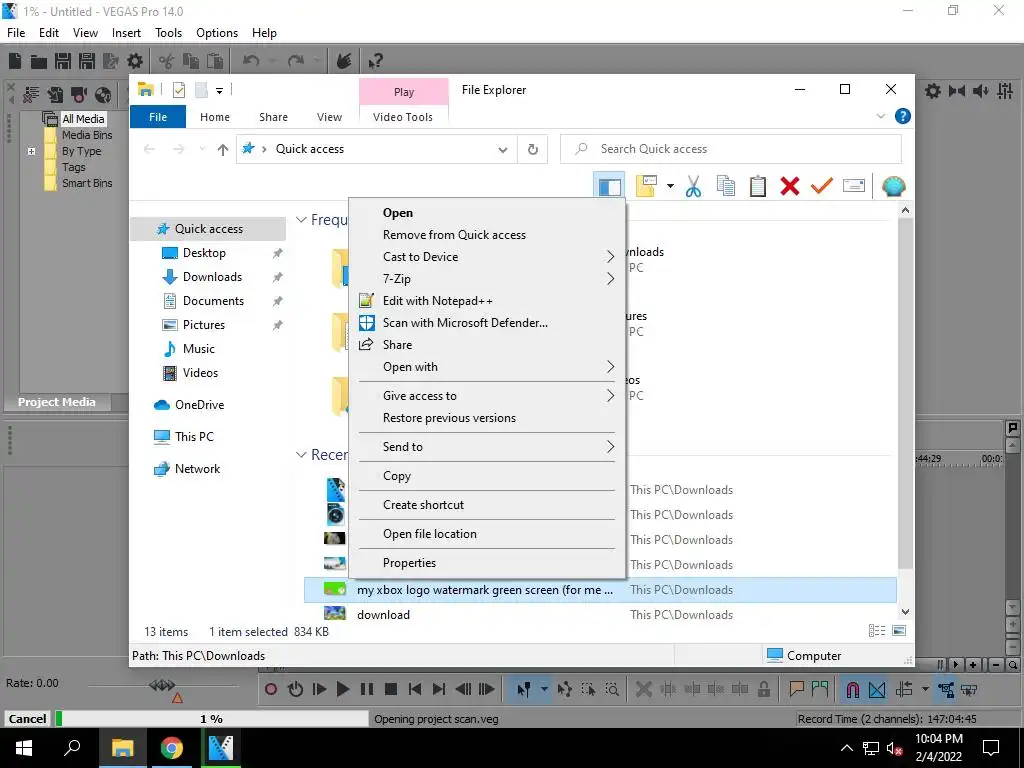Cancel the project loading

tap(27, 719)
